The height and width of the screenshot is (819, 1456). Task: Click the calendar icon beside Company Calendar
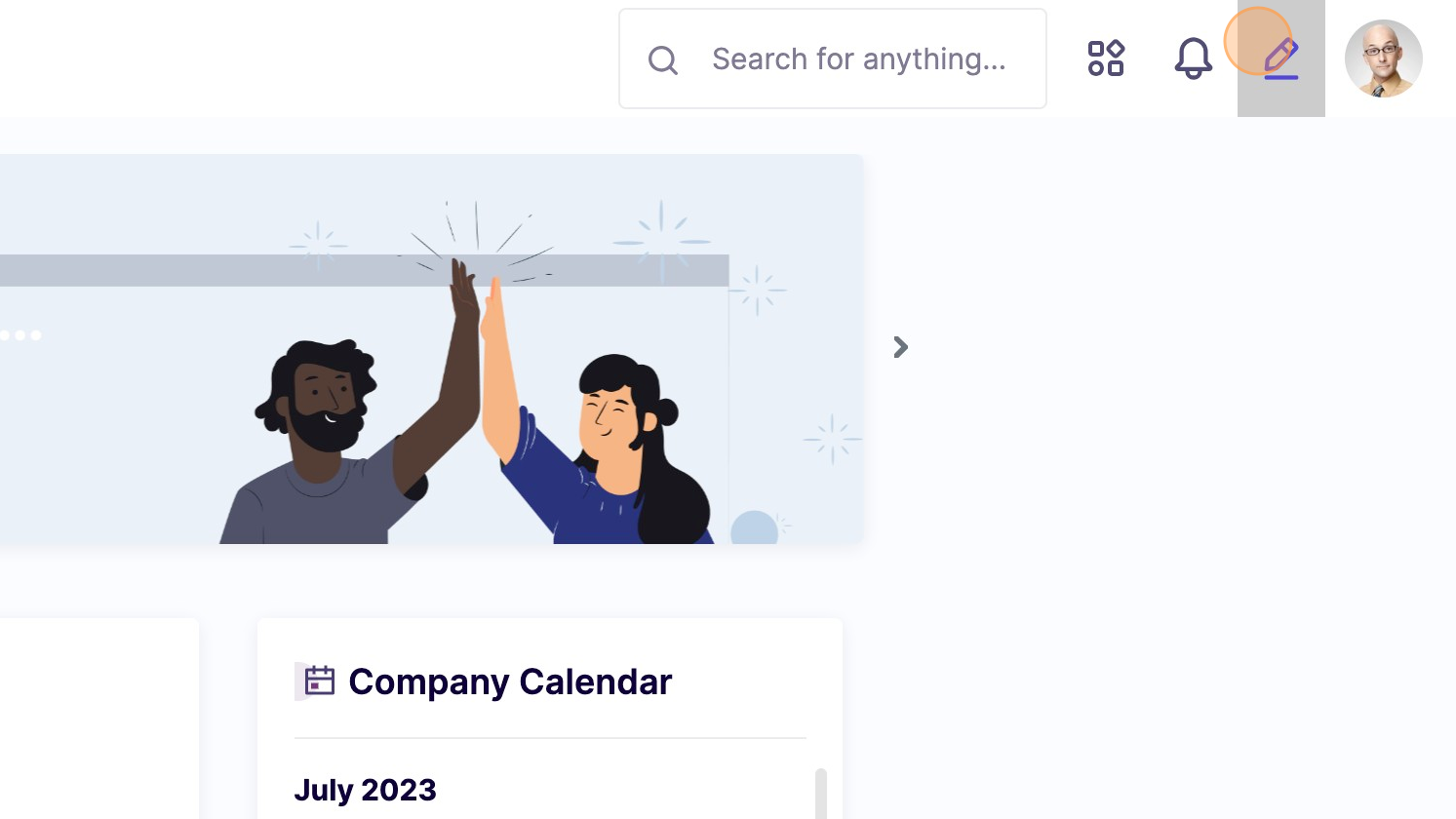(319, 681)
